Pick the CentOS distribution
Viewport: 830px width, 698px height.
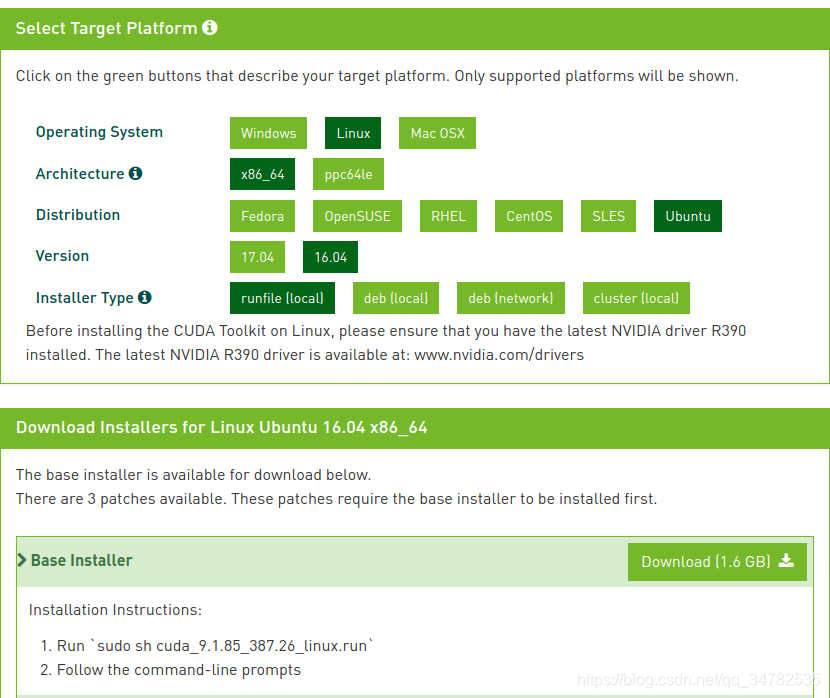coord(529,216)
